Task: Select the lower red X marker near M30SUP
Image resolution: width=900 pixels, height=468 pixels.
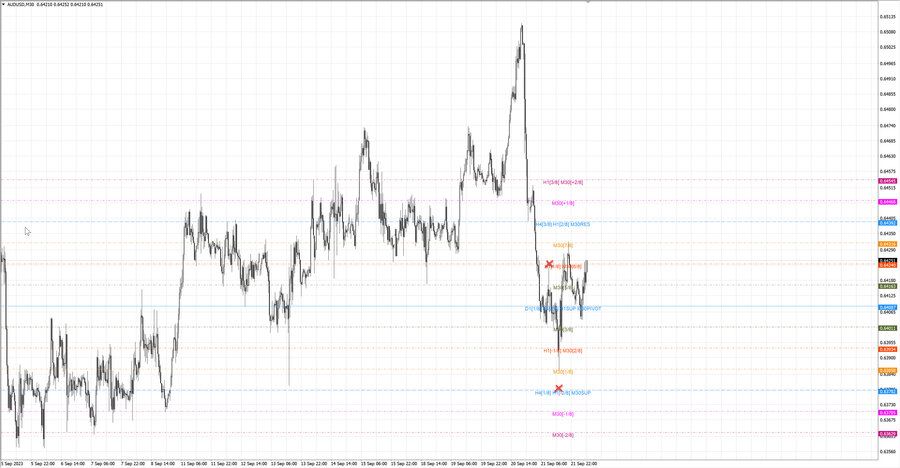Action: [x=558, y=389]
